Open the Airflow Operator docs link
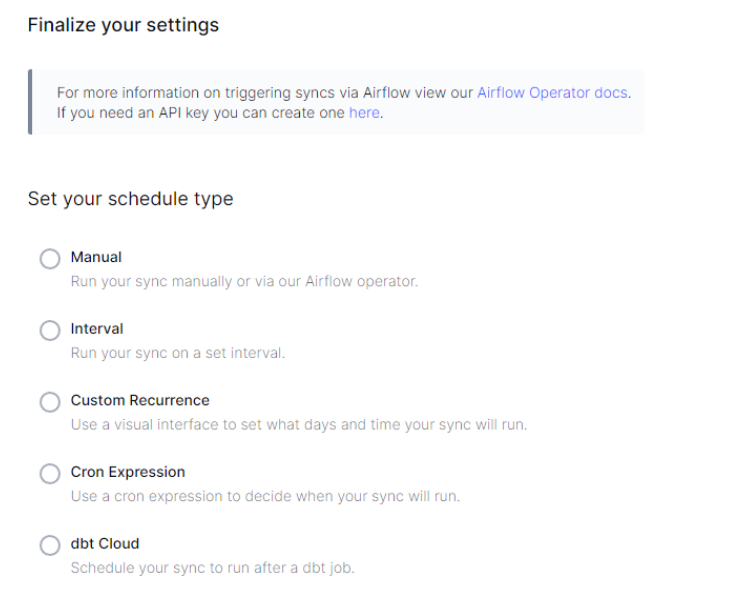This screenshot has width=749, height=589. tap(552, 92)
